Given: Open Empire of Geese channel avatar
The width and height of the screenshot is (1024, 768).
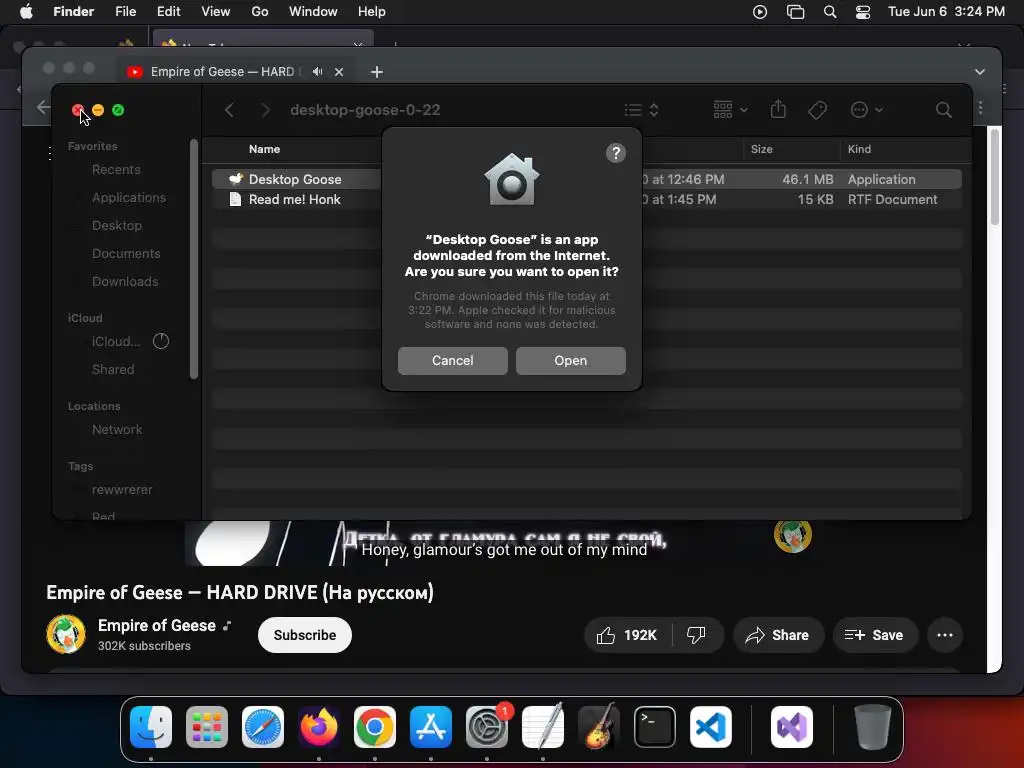Looking at the screenshot, I should point(65,634).
